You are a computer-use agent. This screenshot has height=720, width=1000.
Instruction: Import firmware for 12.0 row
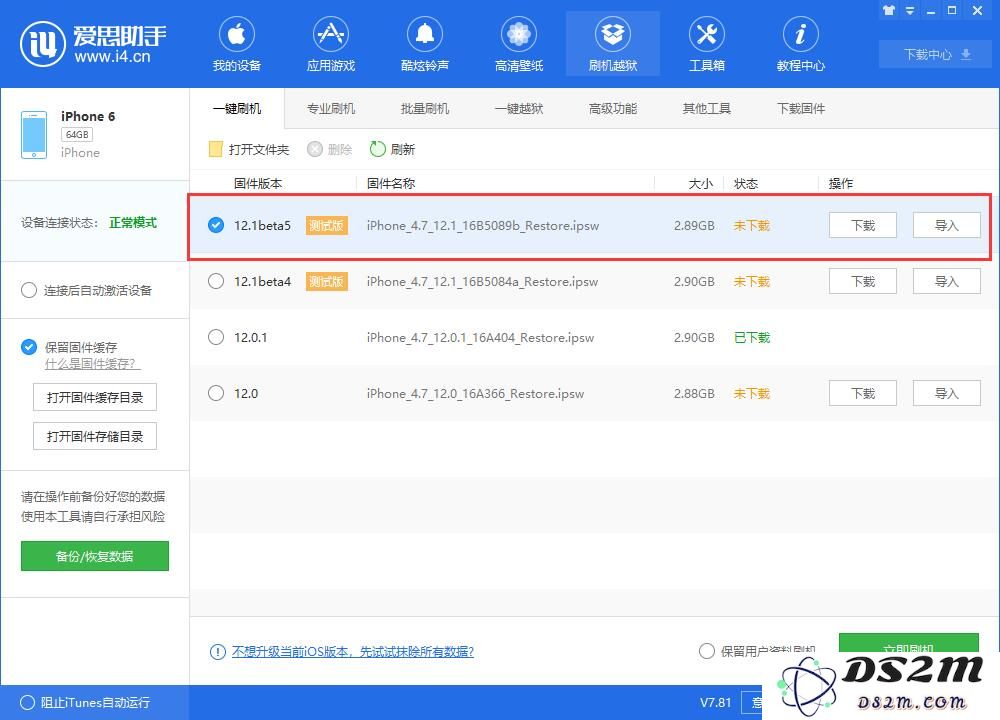946,393
